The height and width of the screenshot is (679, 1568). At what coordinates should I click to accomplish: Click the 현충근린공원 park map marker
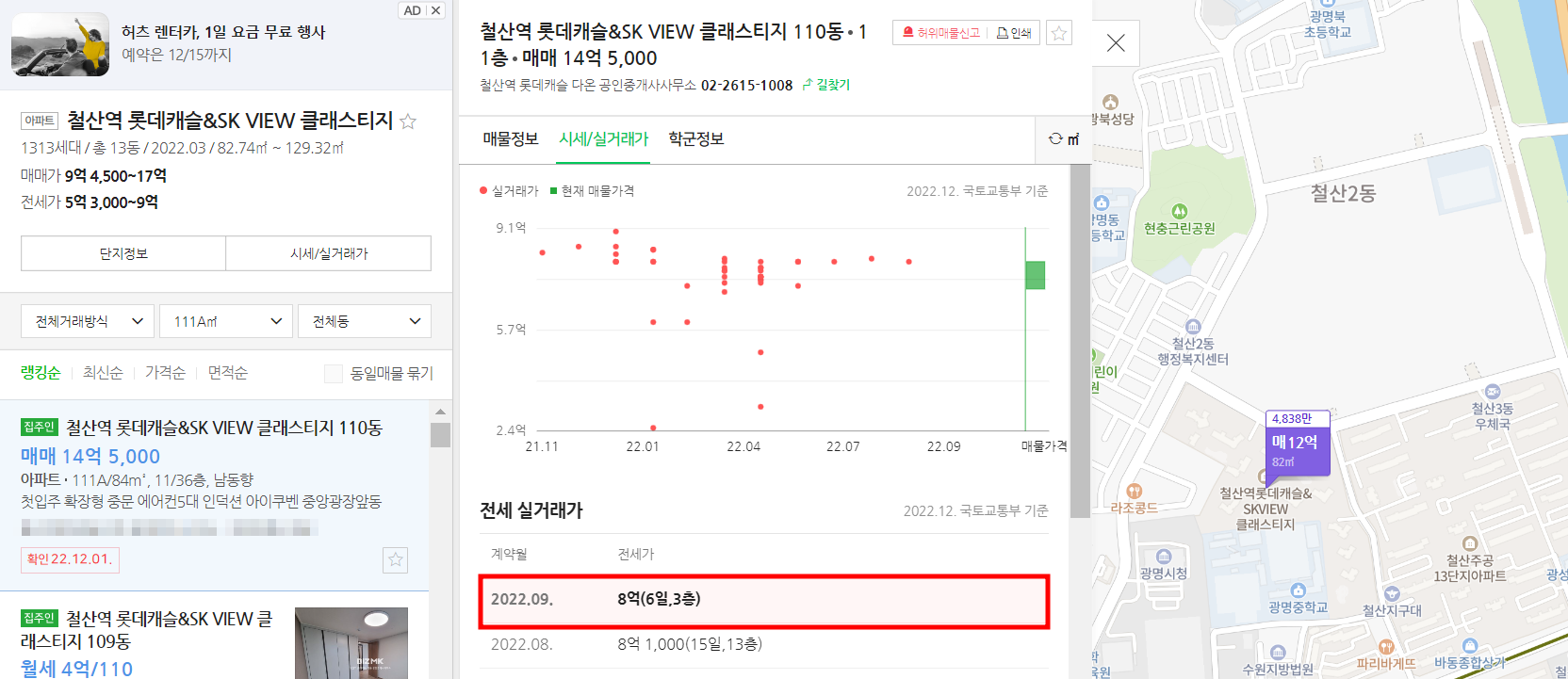tap(1179, 211)
